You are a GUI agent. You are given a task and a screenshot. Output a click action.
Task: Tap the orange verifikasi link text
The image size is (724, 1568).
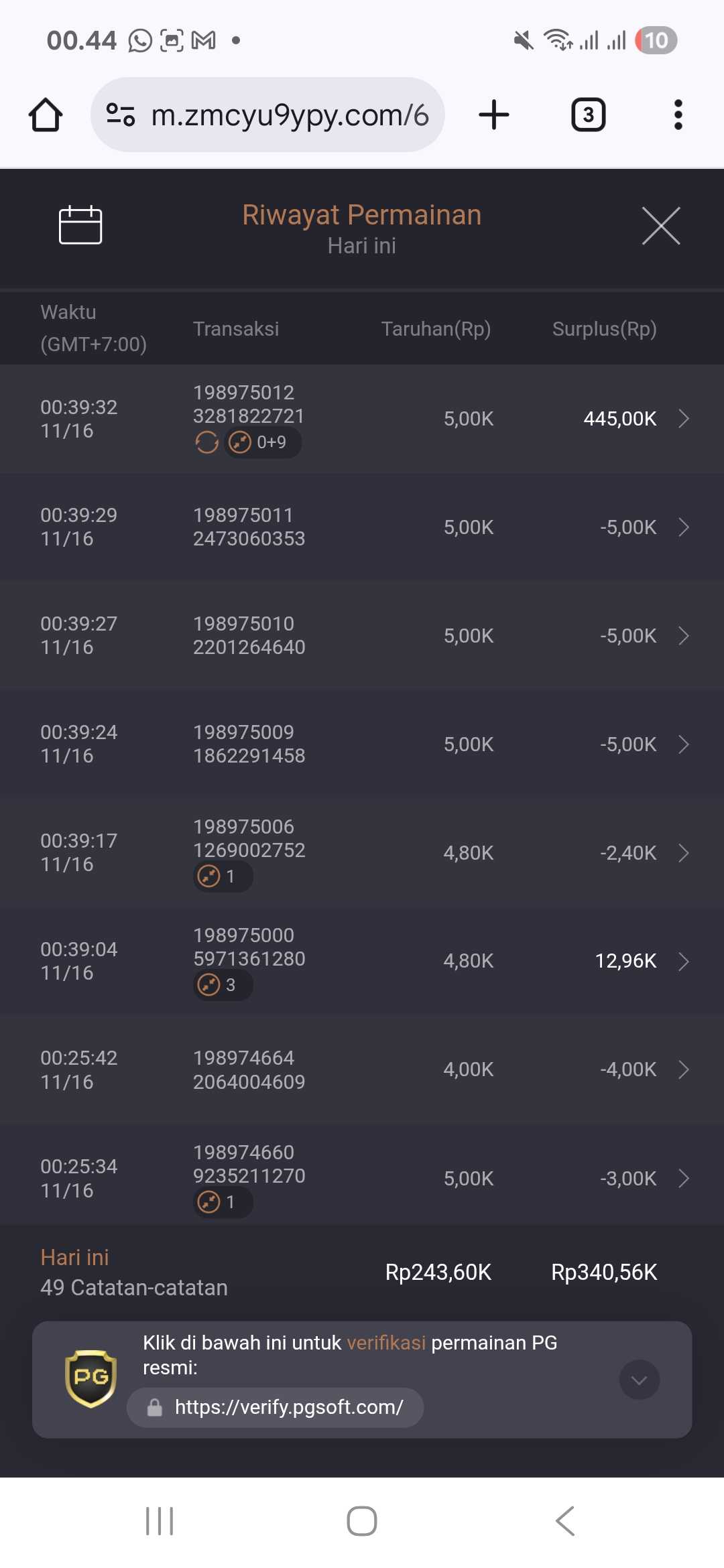pyautogui.click(x=386, y=1343)
